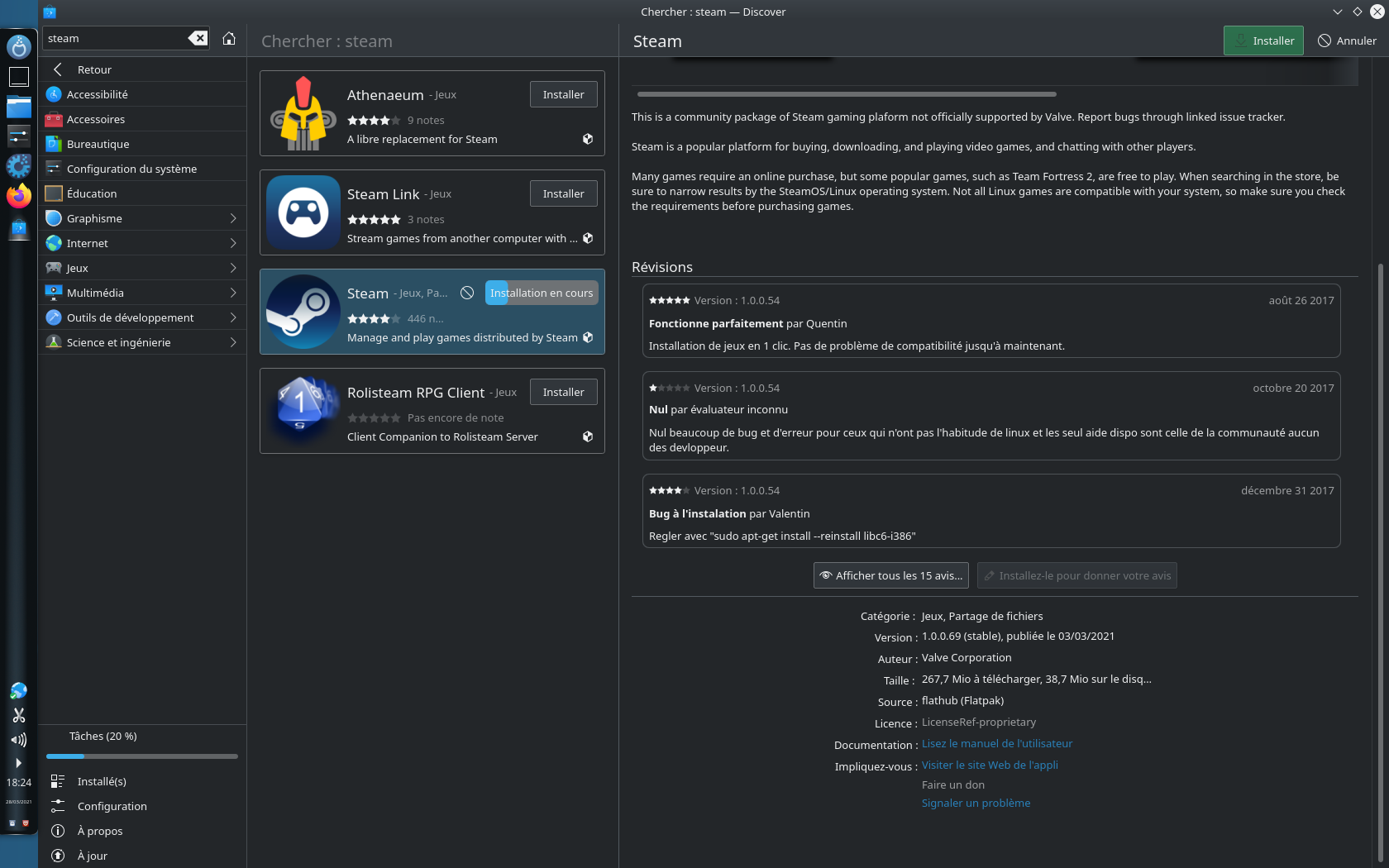
Task: Expand the Outils de développement category
Action: pos(233,317)
